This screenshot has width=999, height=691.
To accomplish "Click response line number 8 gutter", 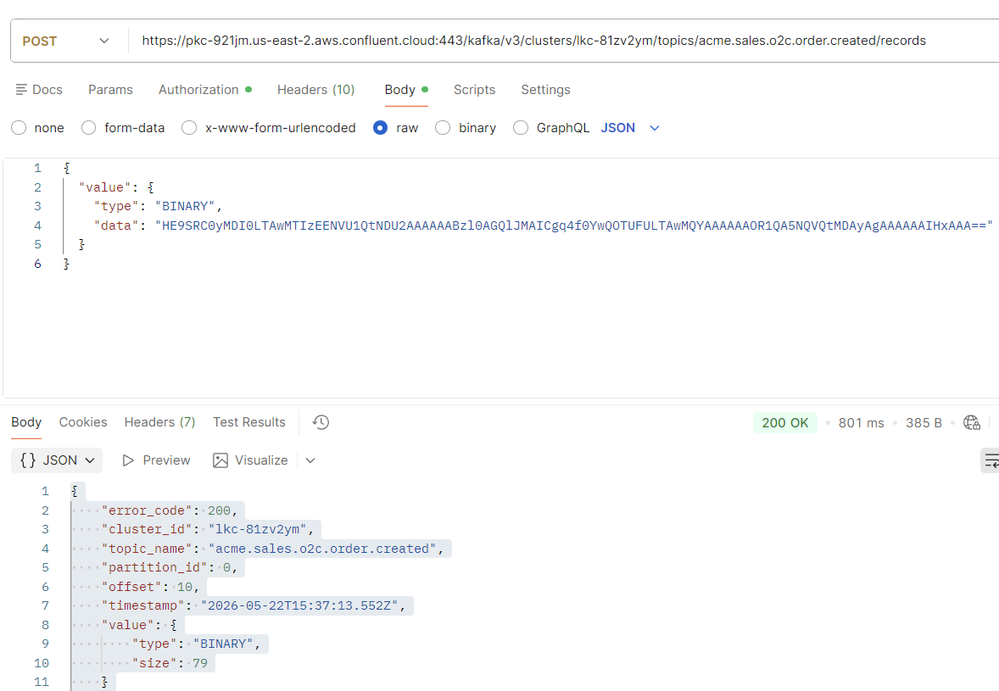I will [x=45, y=625].
